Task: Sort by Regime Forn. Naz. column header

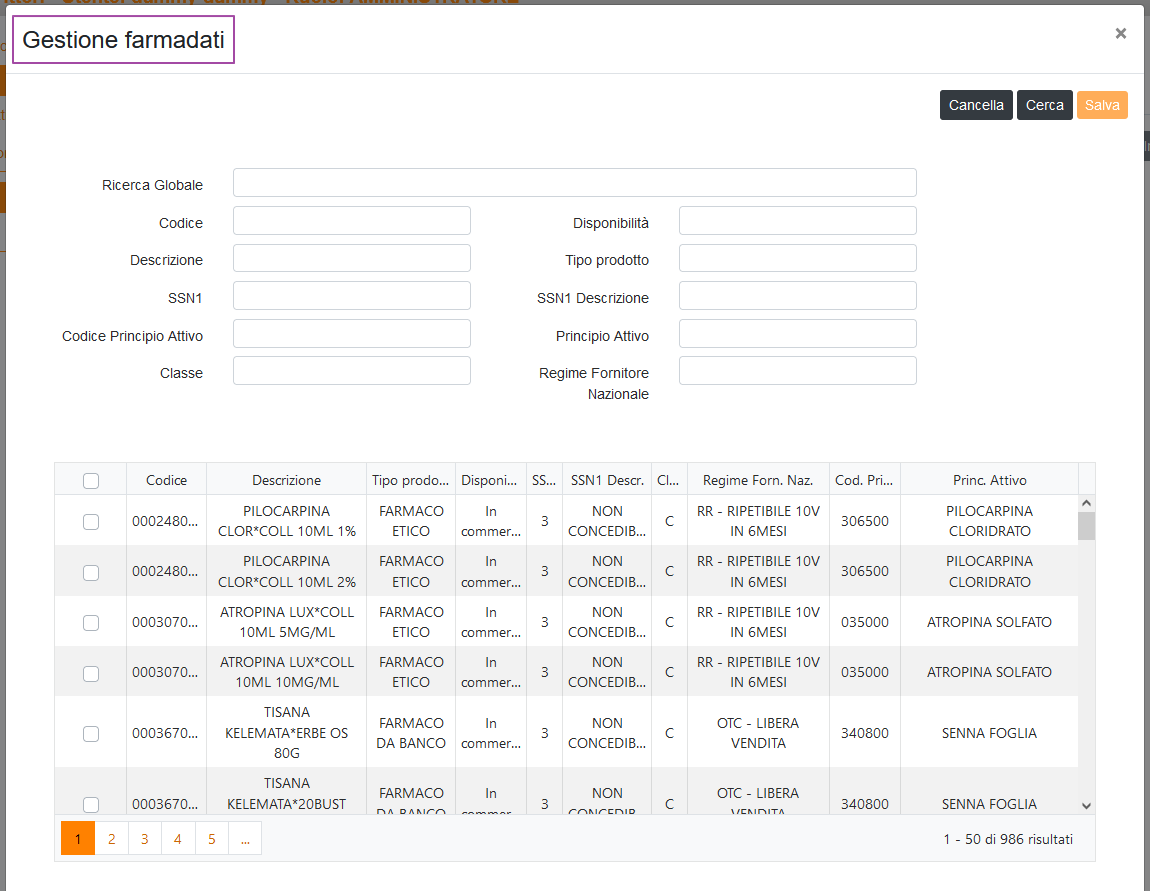Action: coord(757,480)
